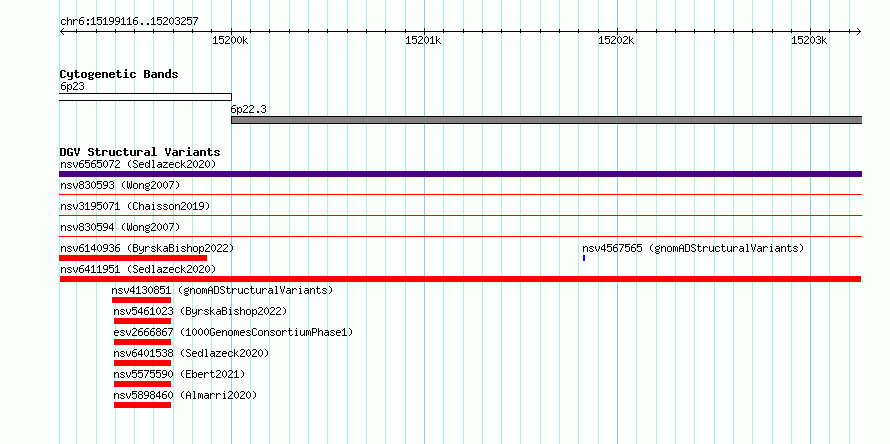Screen dimensions: 890x444
Task: Click the red bar under nsv5461023
Action: pyautogui.click(x=142, y=321)
